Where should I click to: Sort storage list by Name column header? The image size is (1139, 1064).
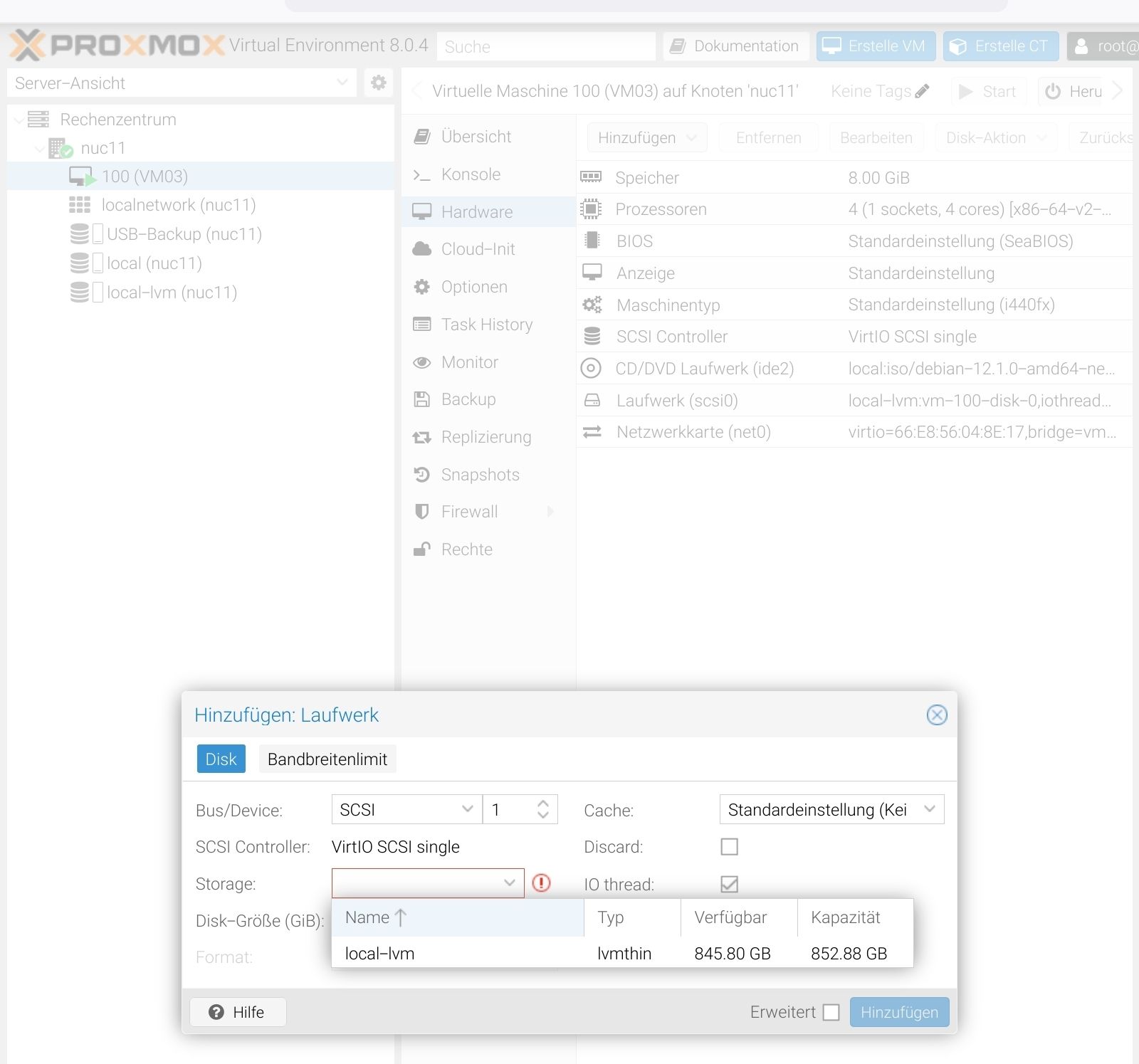[458, 917]
